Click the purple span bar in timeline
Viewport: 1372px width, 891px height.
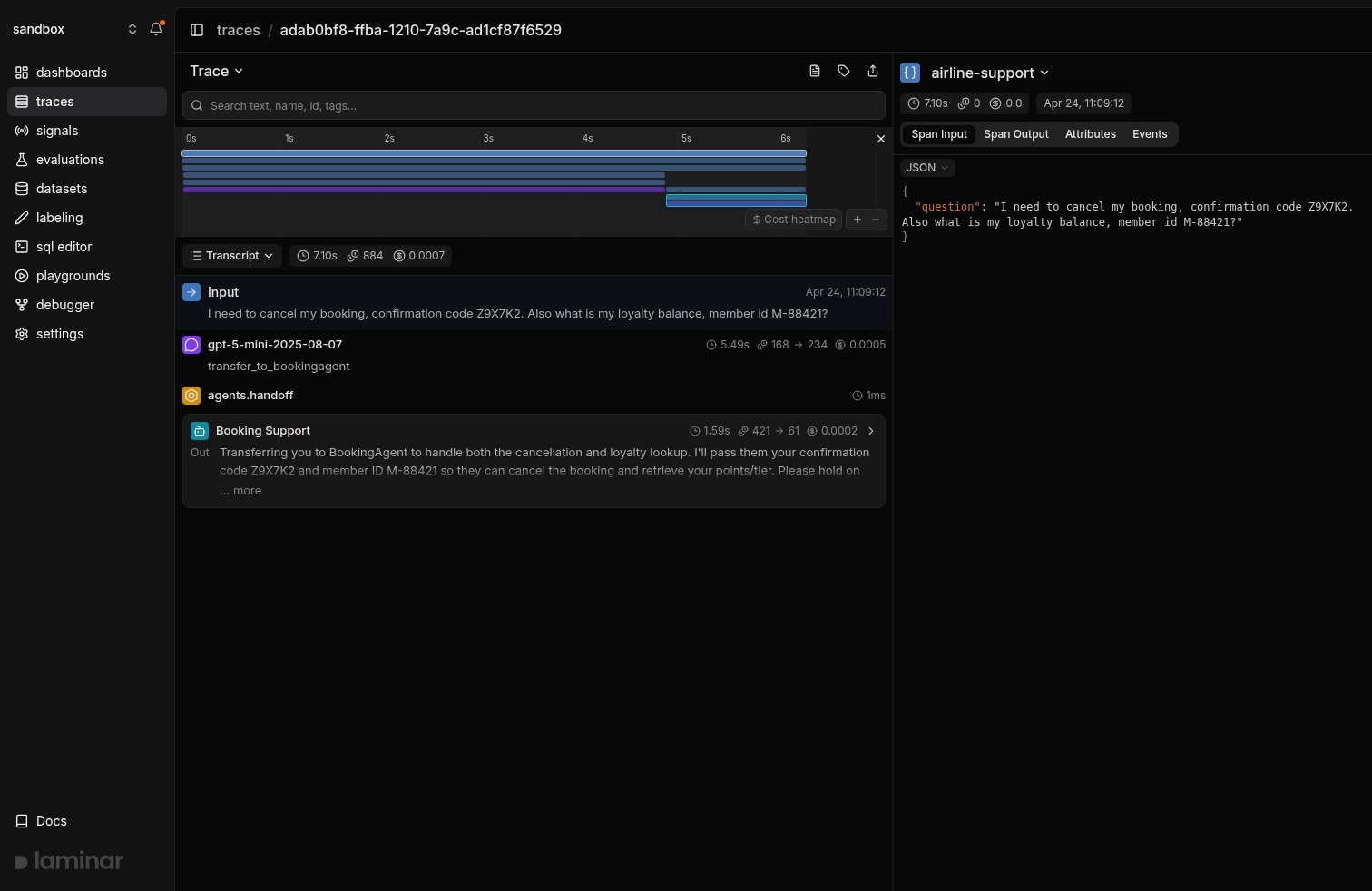coord(424,190)
